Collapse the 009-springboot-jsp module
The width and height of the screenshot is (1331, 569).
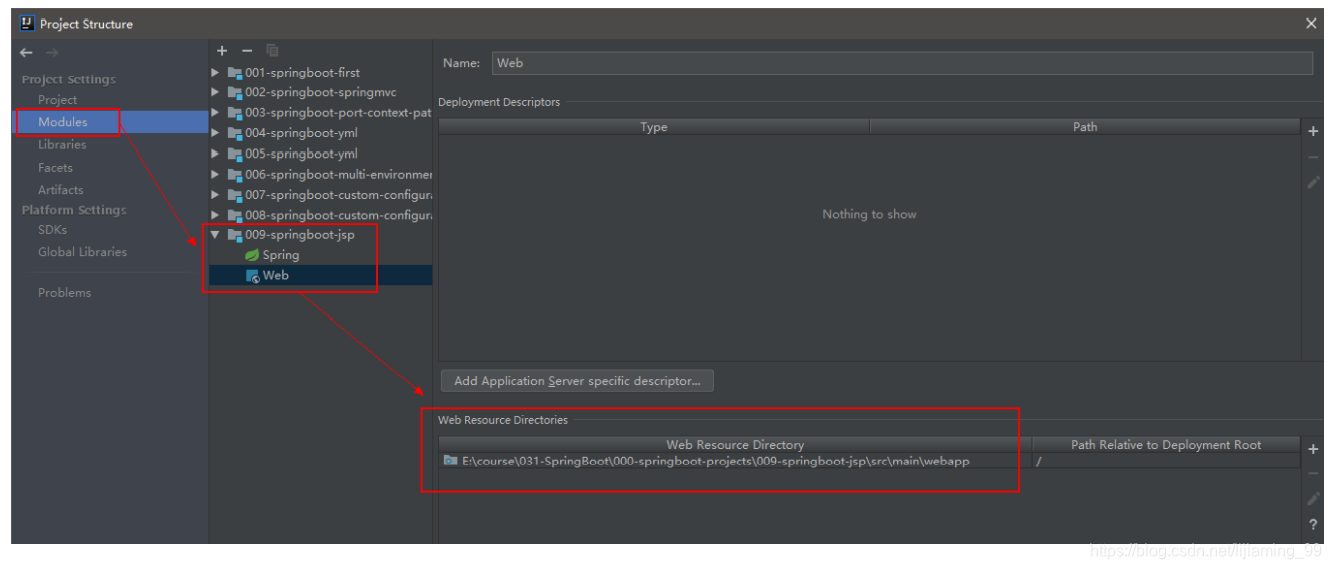[x=215, y=235]
